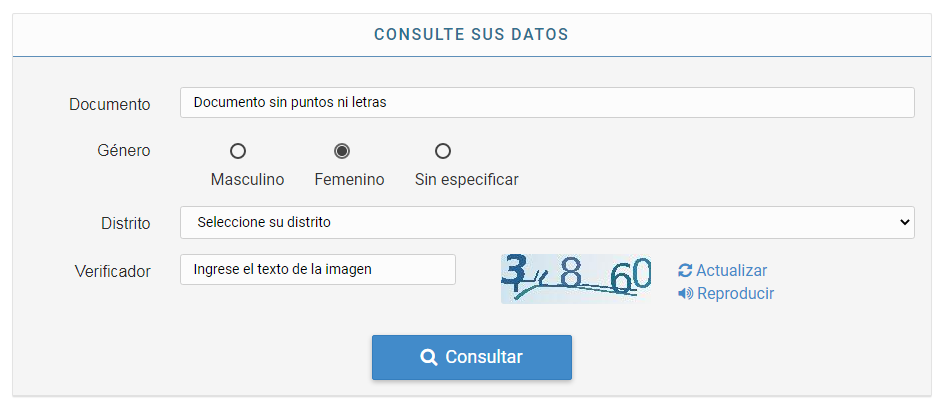Focus the Documento input field
Image resolution: width=942 pixels, height=413 pixels.
click(x=546, y=102)
